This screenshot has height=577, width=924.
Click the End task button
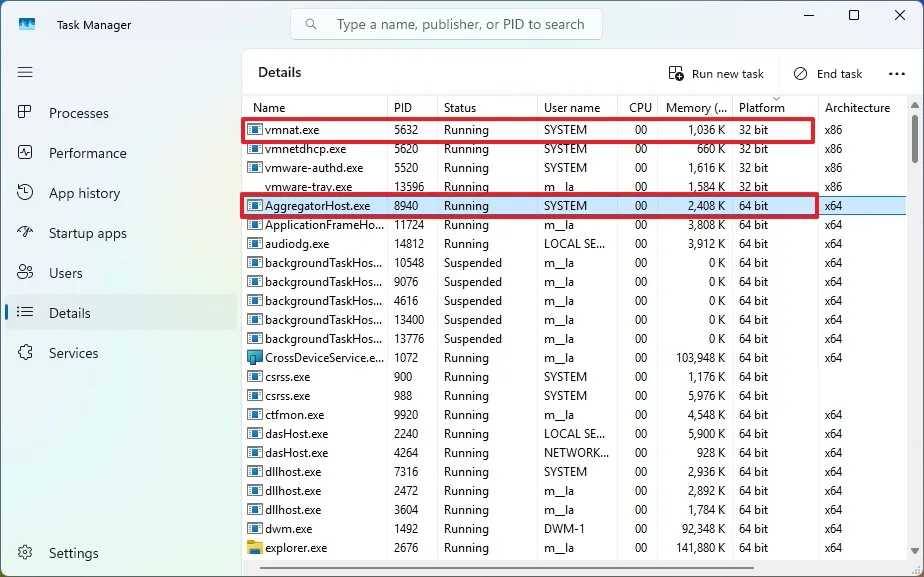point(829,73)
